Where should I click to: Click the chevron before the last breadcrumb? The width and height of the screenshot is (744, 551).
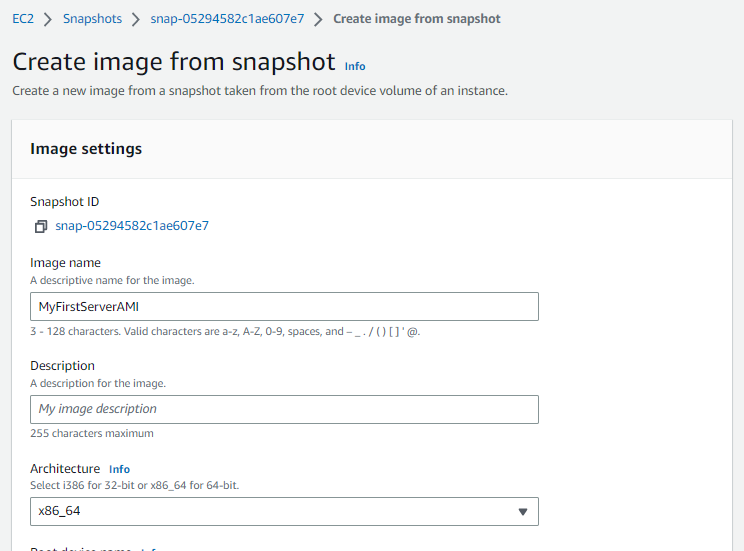[x=318, y=19]
